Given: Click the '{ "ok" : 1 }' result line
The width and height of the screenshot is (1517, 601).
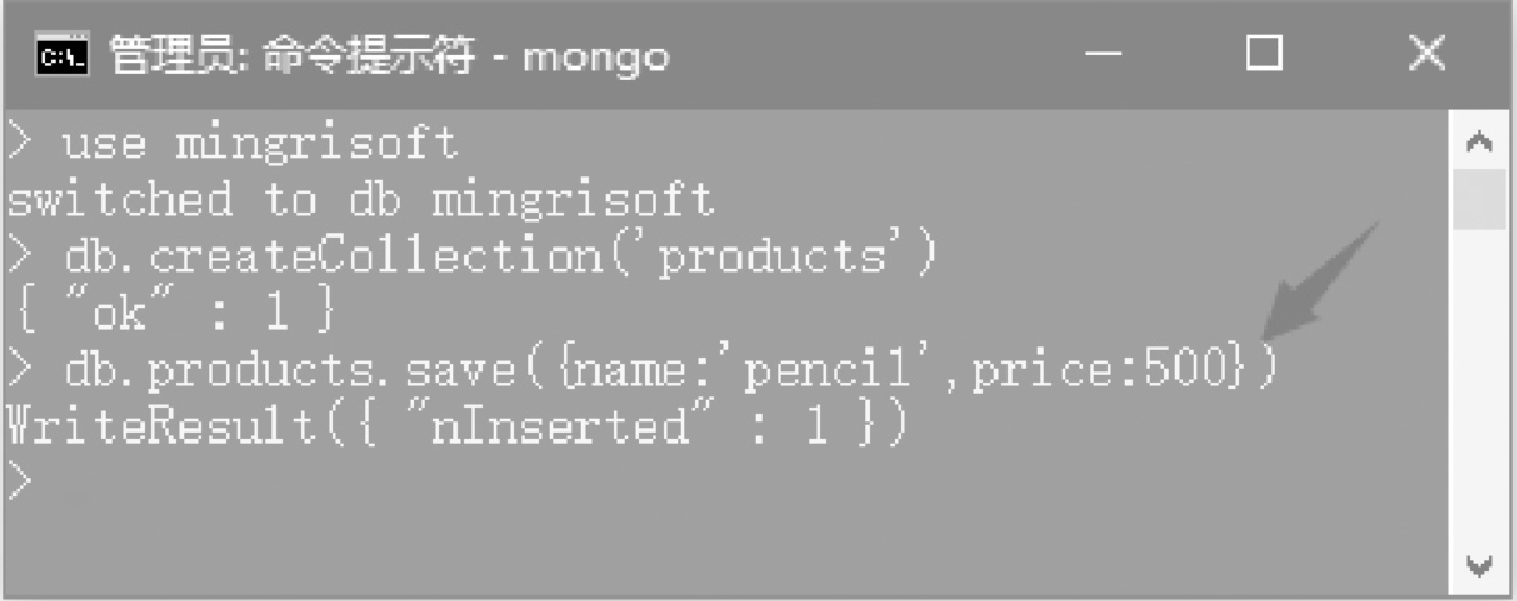Looking at the screenshot, I should 174,314.
